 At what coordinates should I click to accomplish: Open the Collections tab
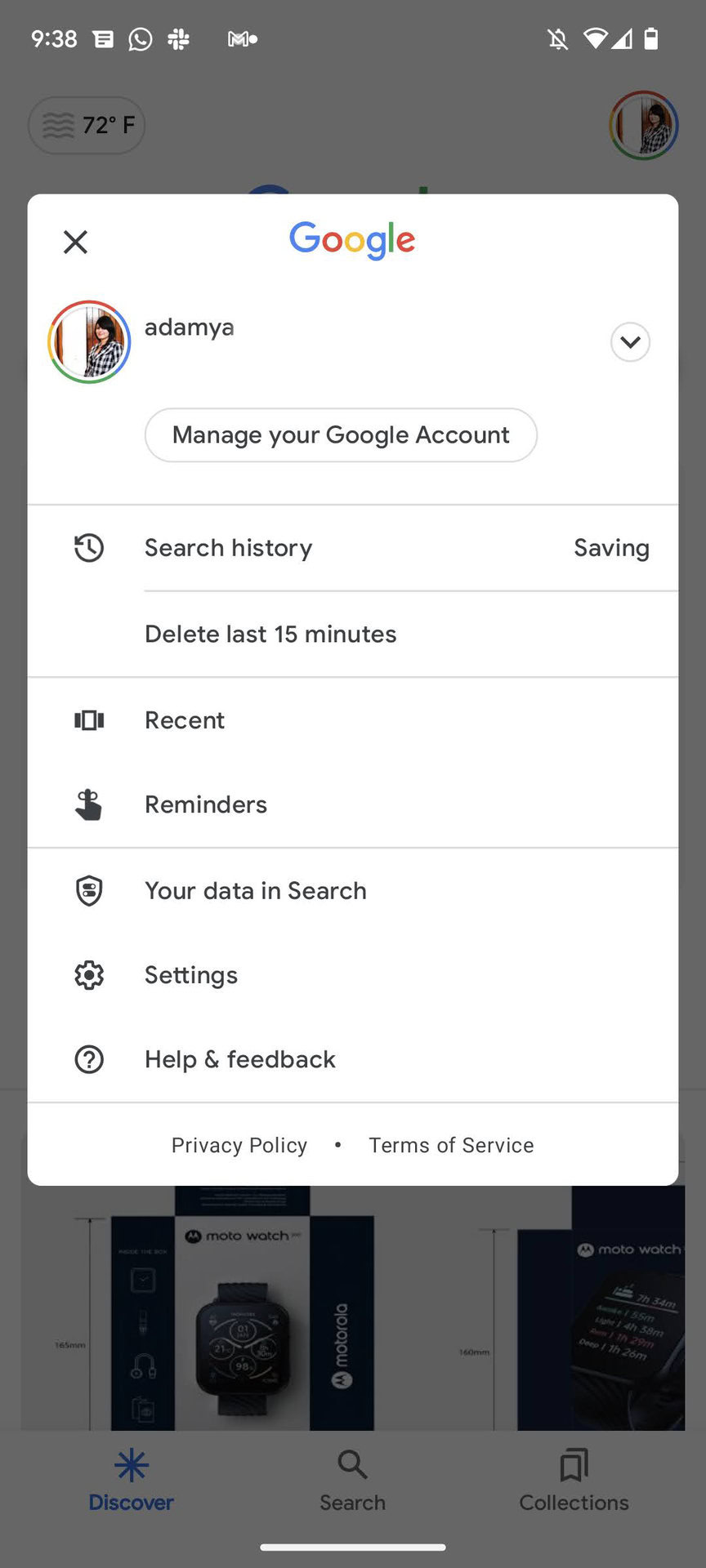[574, 1480]
